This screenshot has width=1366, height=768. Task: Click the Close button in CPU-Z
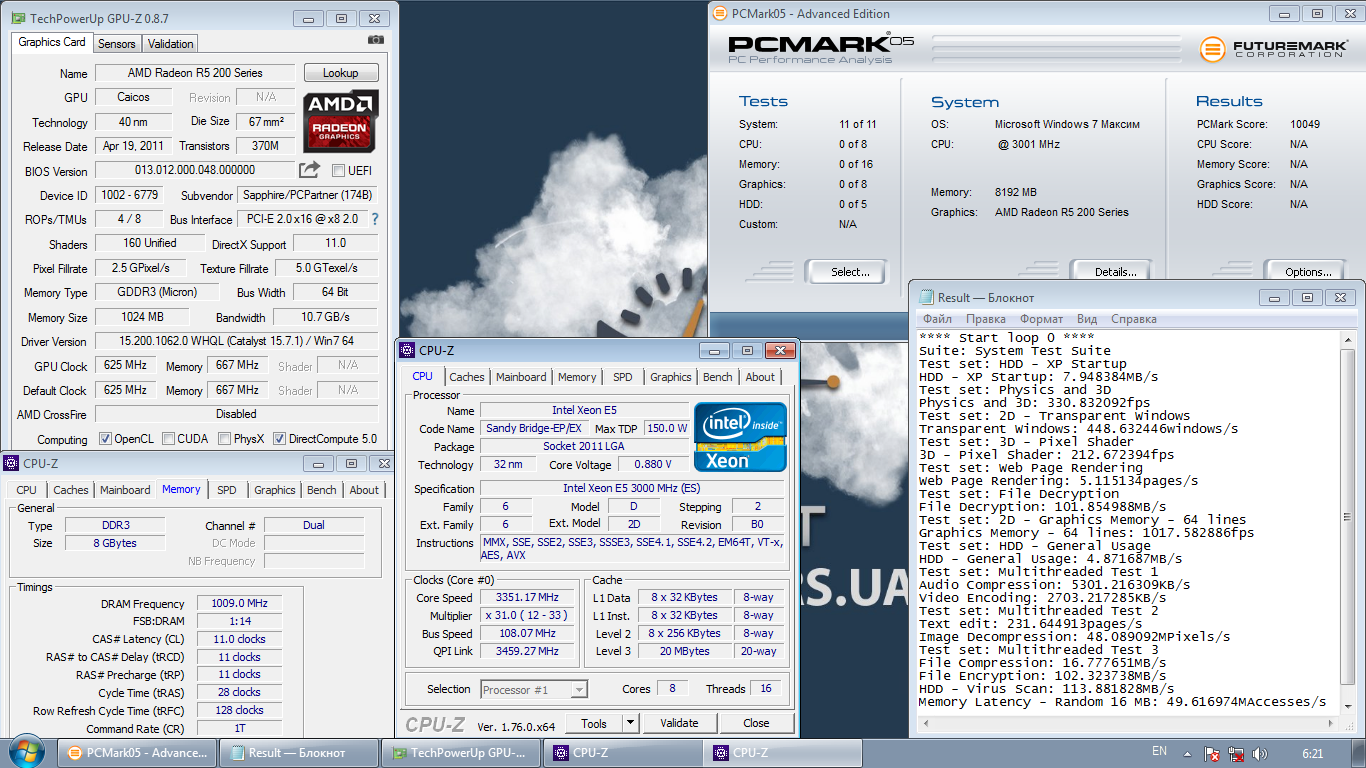[x=756, y=723]
